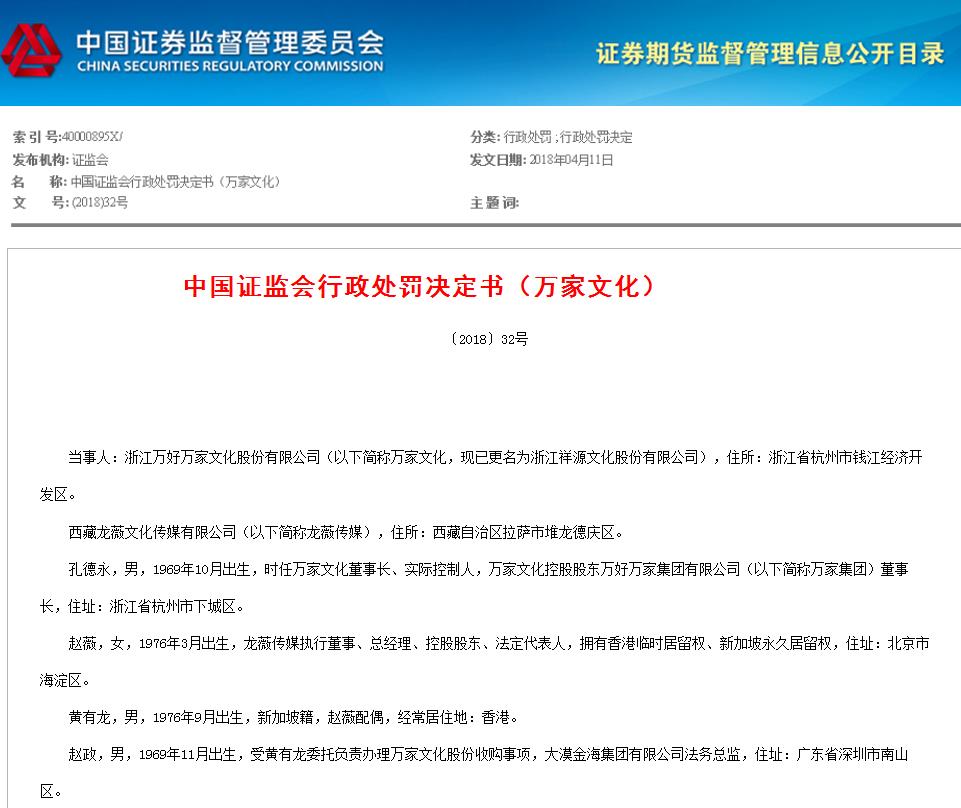The height and width of the screenshot is (808, 961).
Task: Click the 分类 label
Action: click(485, 137)
